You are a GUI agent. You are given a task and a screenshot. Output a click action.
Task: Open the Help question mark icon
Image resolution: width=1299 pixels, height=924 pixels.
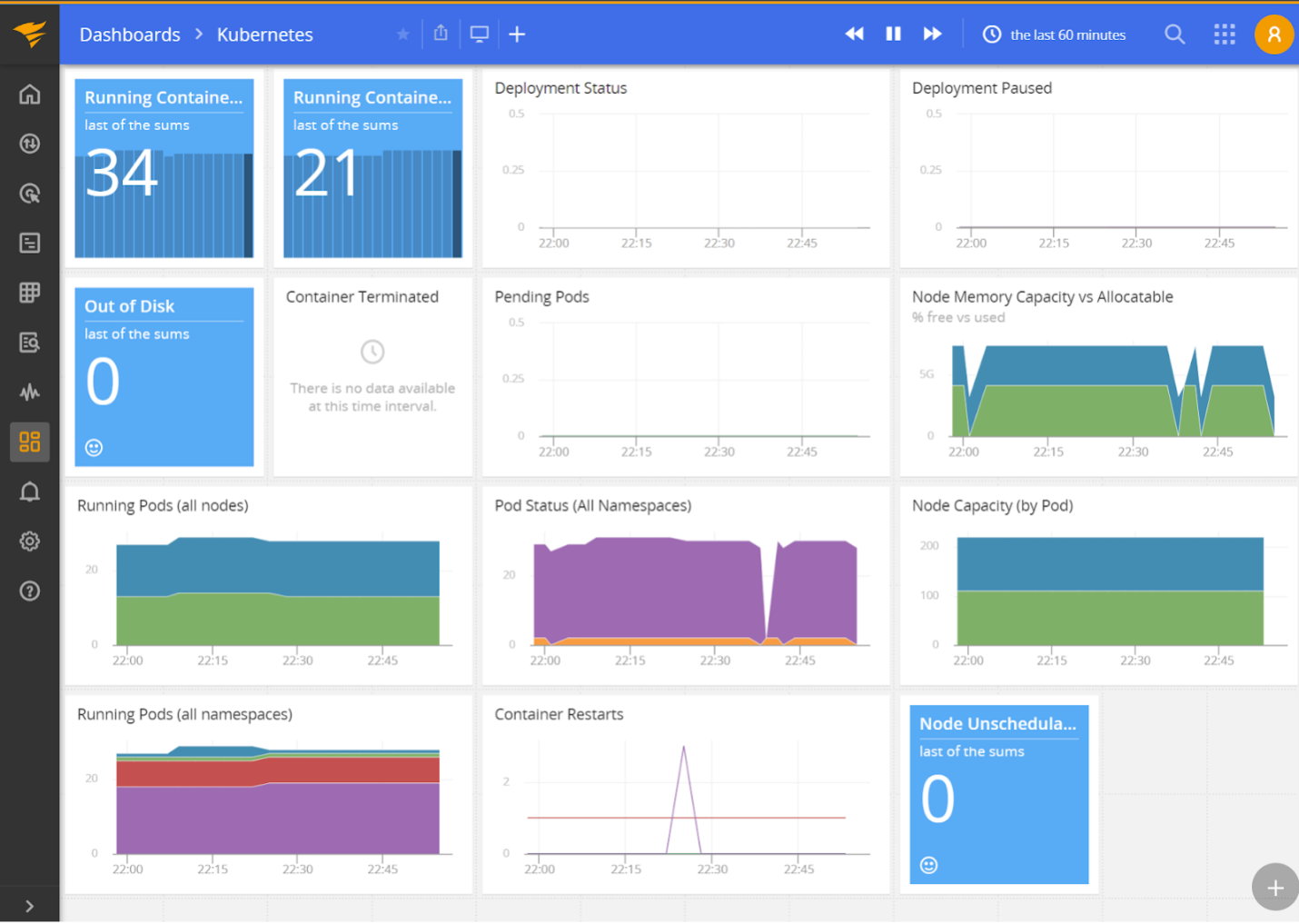pyautogui.click(x=30, y=591)
